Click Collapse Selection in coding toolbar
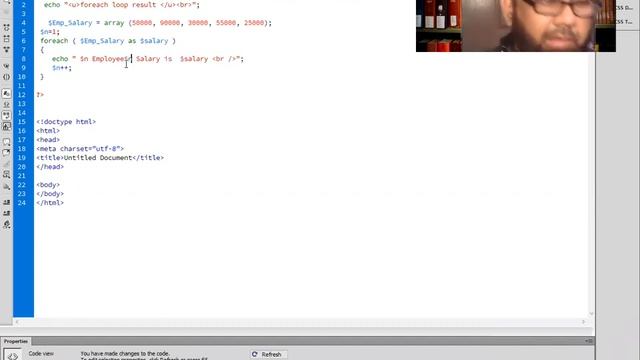The height and width of the screenshot is (360, 640). click(x=7, y=39)
